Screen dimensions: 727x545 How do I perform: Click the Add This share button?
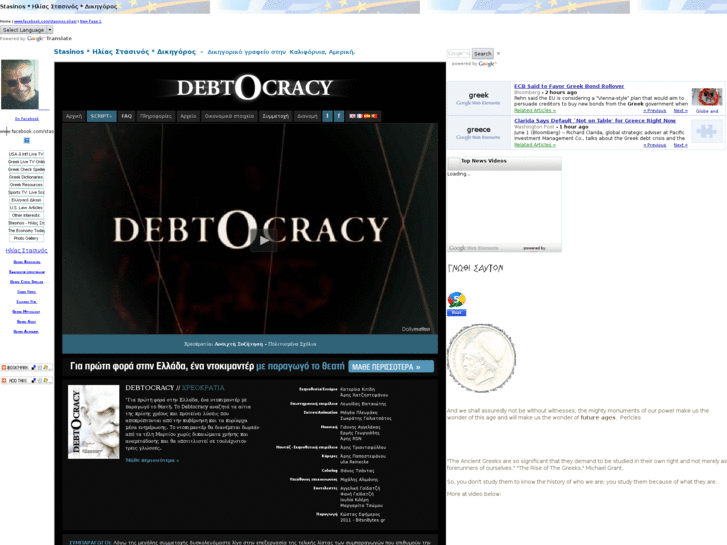click(26, 380)
